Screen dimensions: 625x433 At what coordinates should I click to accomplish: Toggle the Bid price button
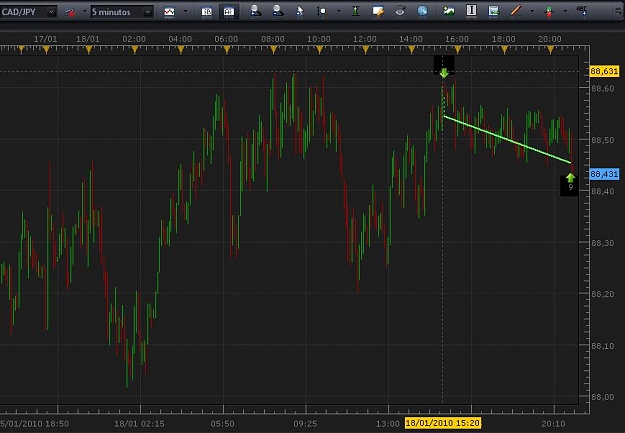click(x=207, y=12)
